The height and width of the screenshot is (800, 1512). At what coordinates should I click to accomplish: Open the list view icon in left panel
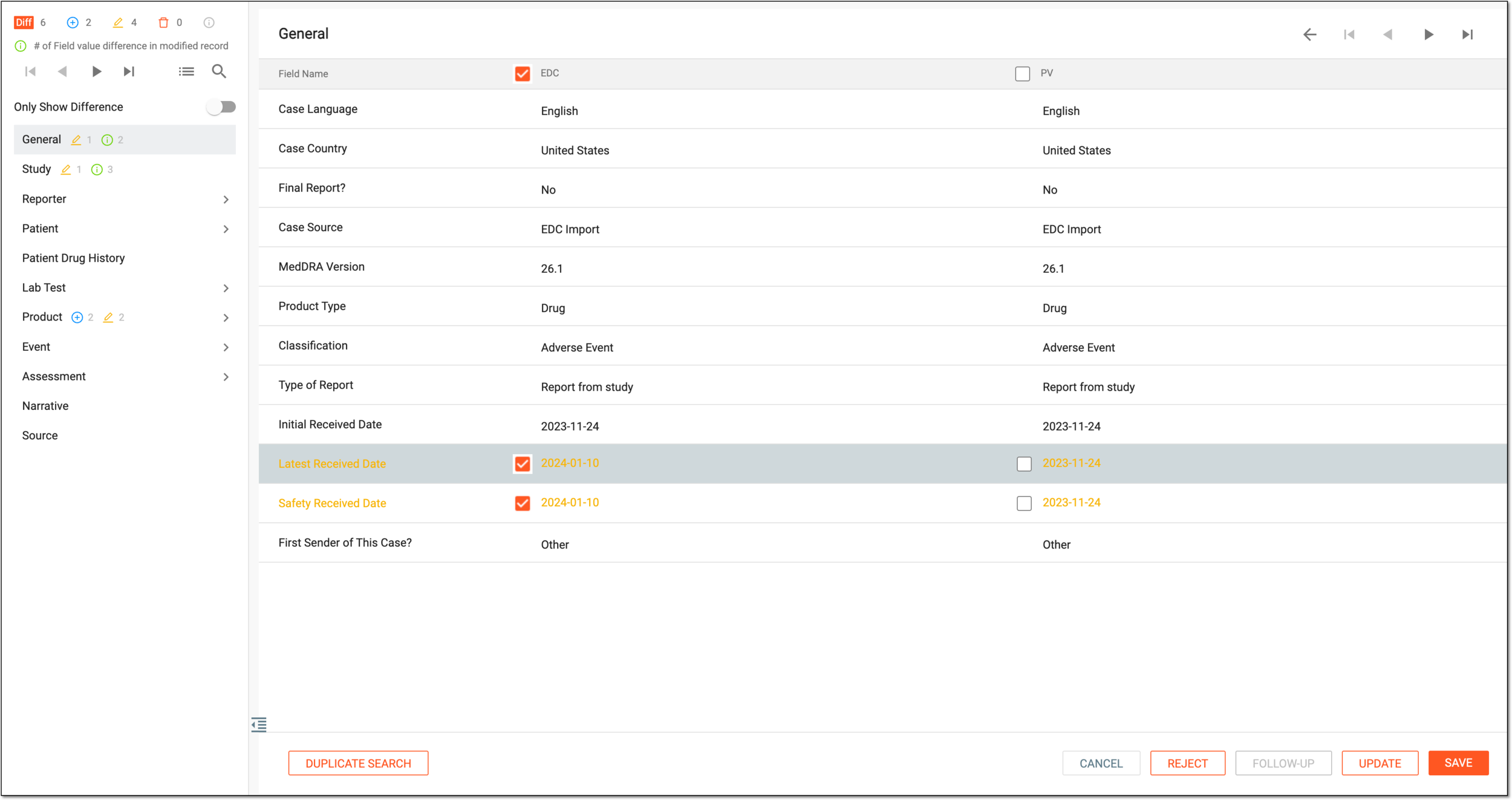click(x=186, y=71)
